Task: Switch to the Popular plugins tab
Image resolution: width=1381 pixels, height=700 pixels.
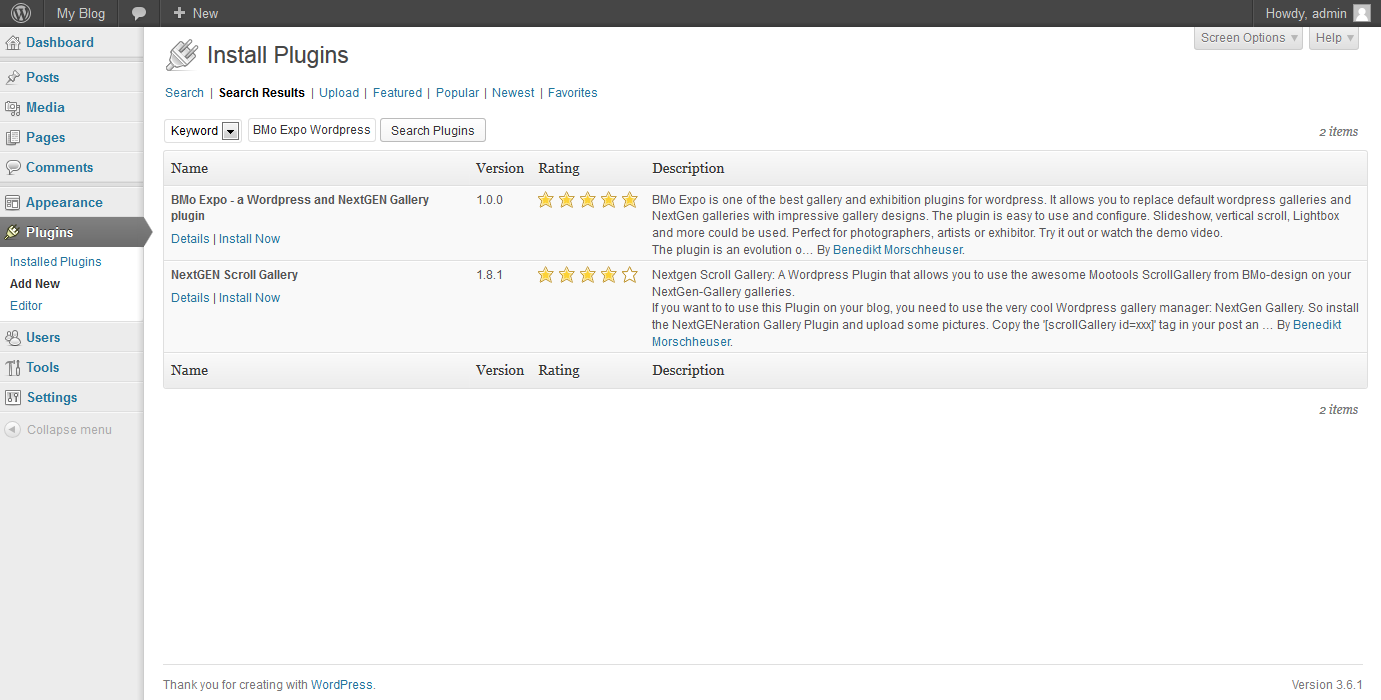Action: [457, 93]
